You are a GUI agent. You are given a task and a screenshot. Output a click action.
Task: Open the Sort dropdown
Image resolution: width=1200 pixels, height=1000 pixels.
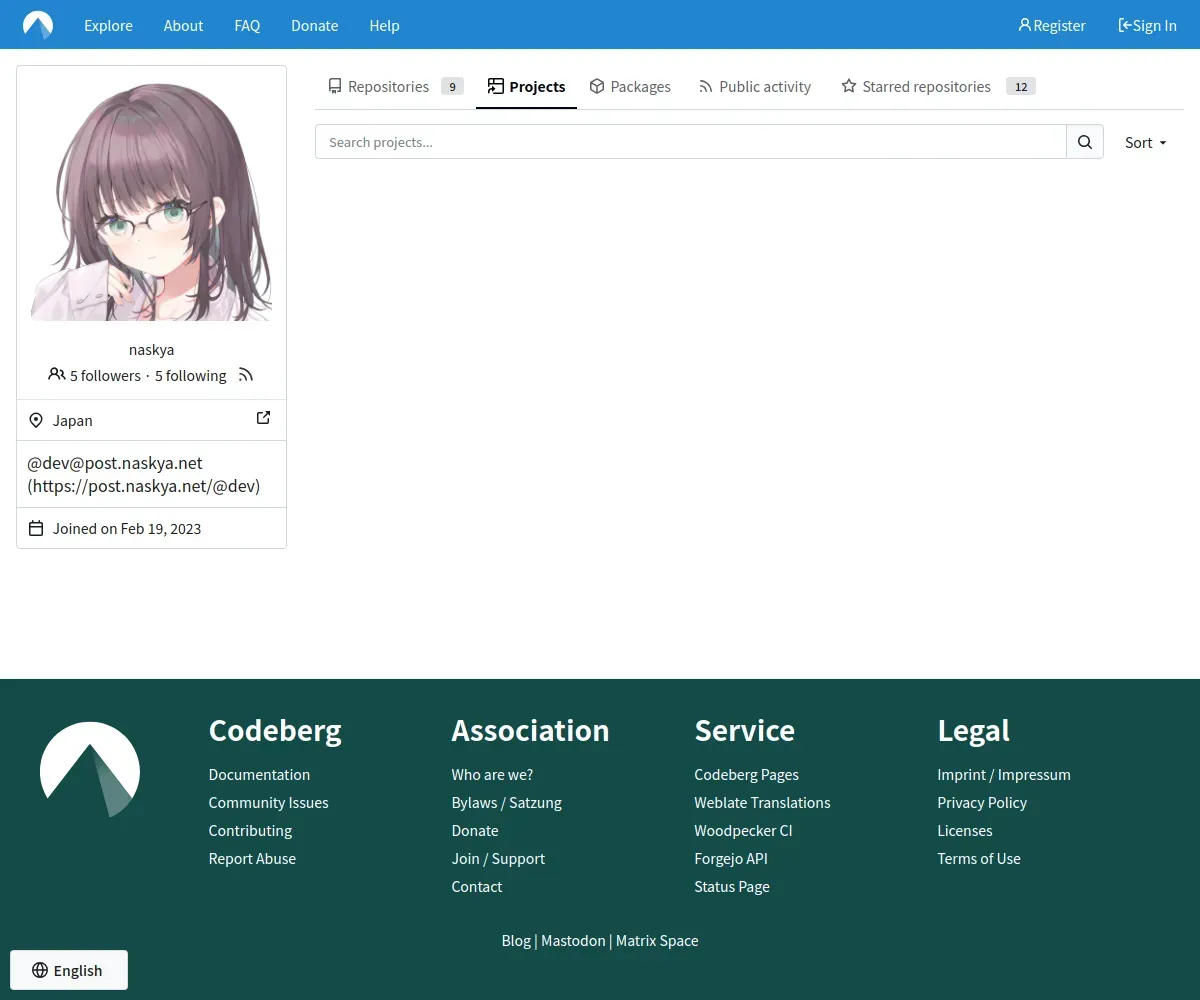coord(1146,142)
